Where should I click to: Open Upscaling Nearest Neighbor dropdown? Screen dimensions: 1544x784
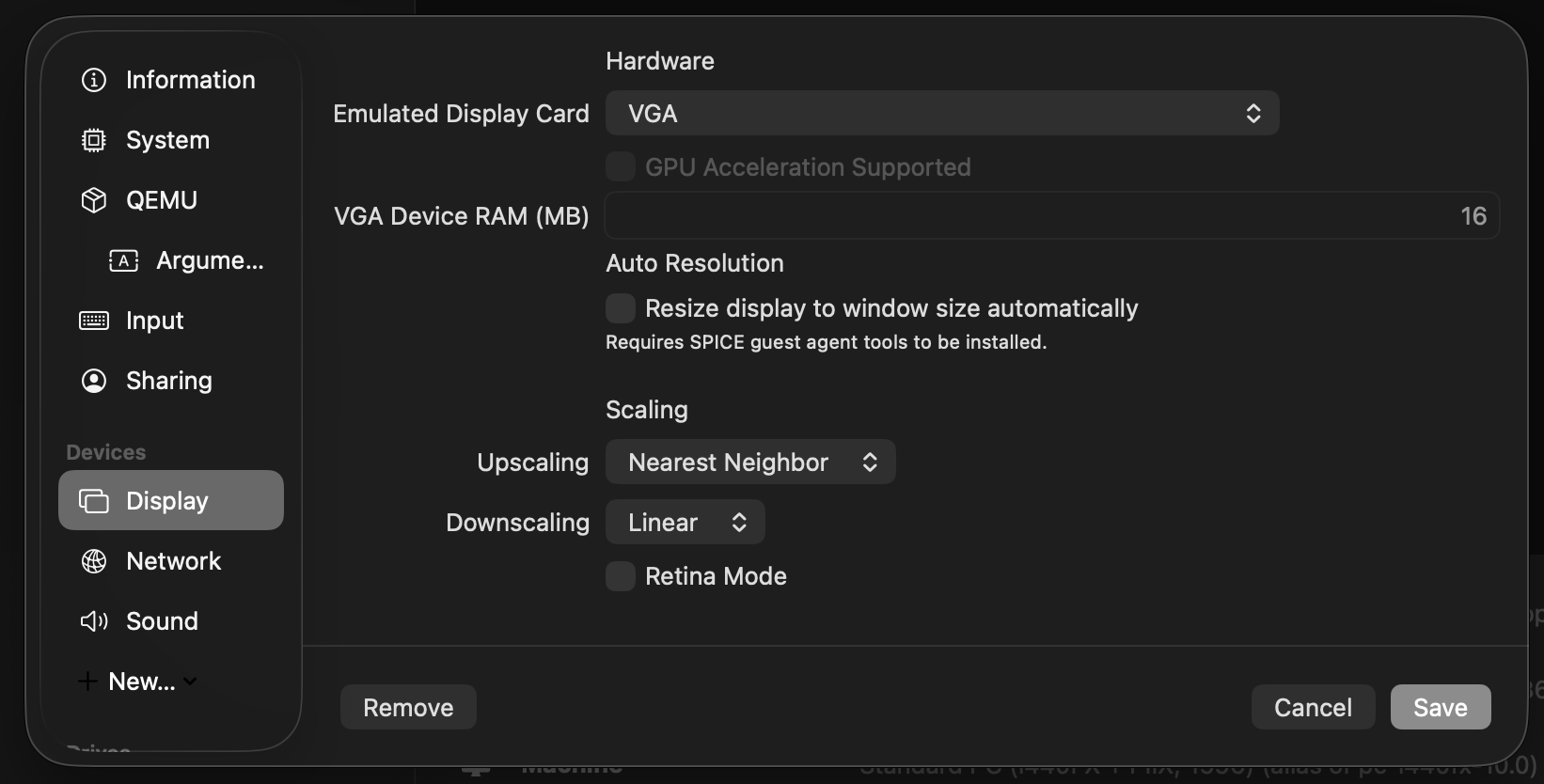(750, 462)
